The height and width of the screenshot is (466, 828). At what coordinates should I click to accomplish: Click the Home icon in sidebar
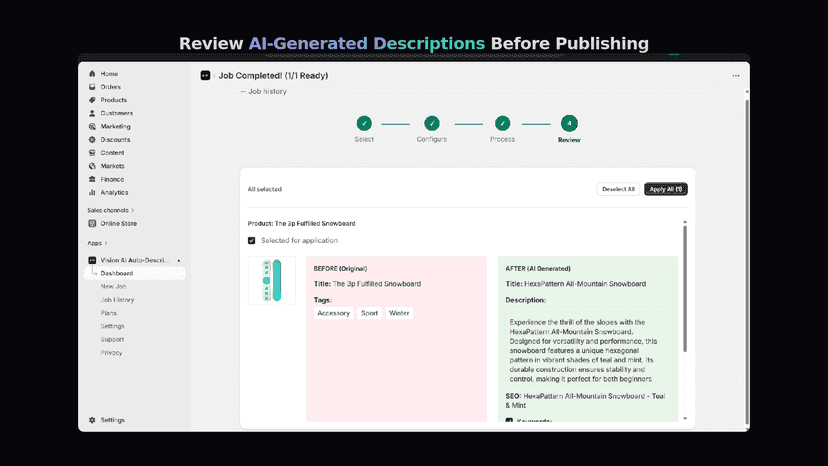[92, 74]
